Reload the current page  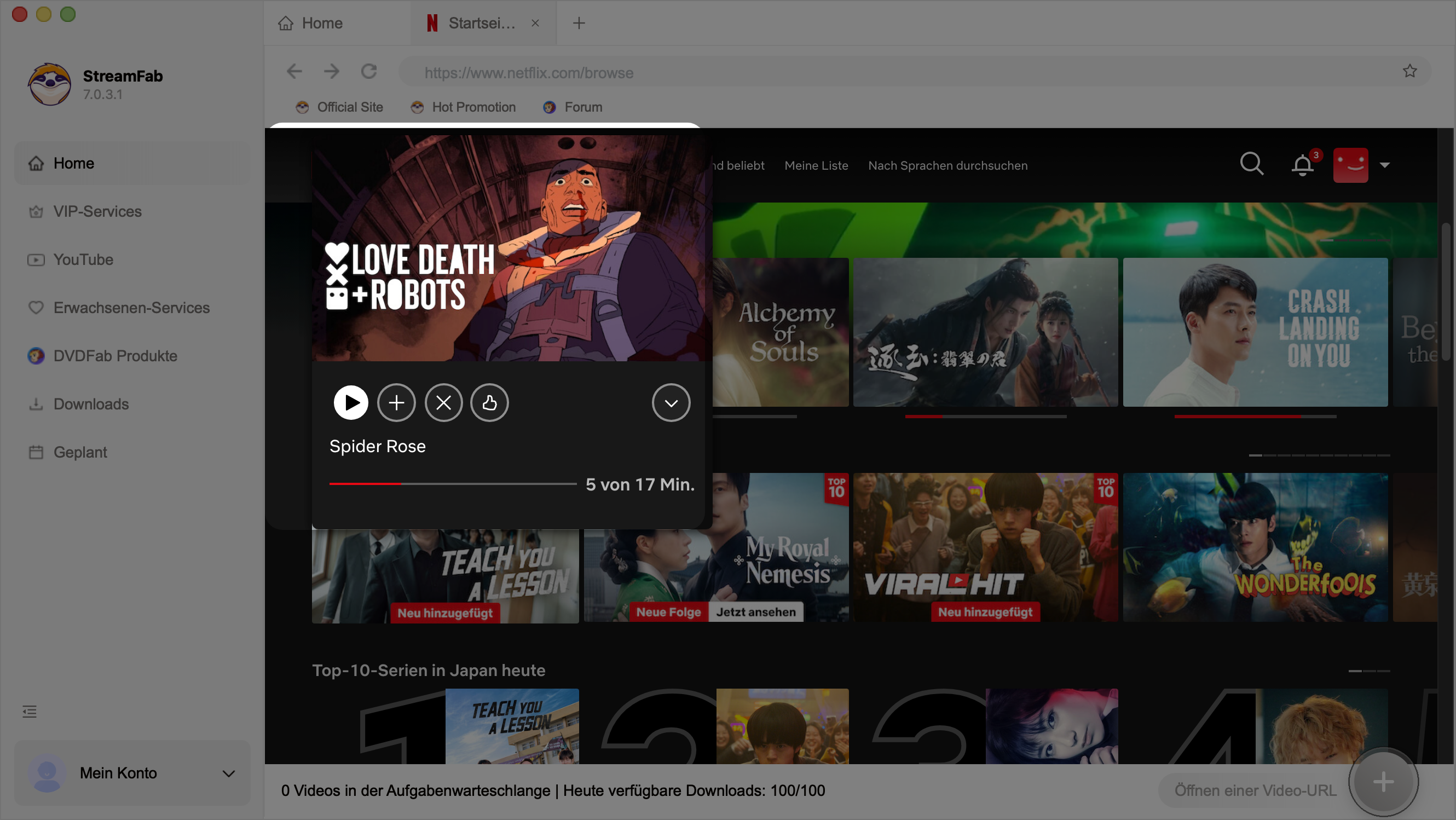(369, 71)
